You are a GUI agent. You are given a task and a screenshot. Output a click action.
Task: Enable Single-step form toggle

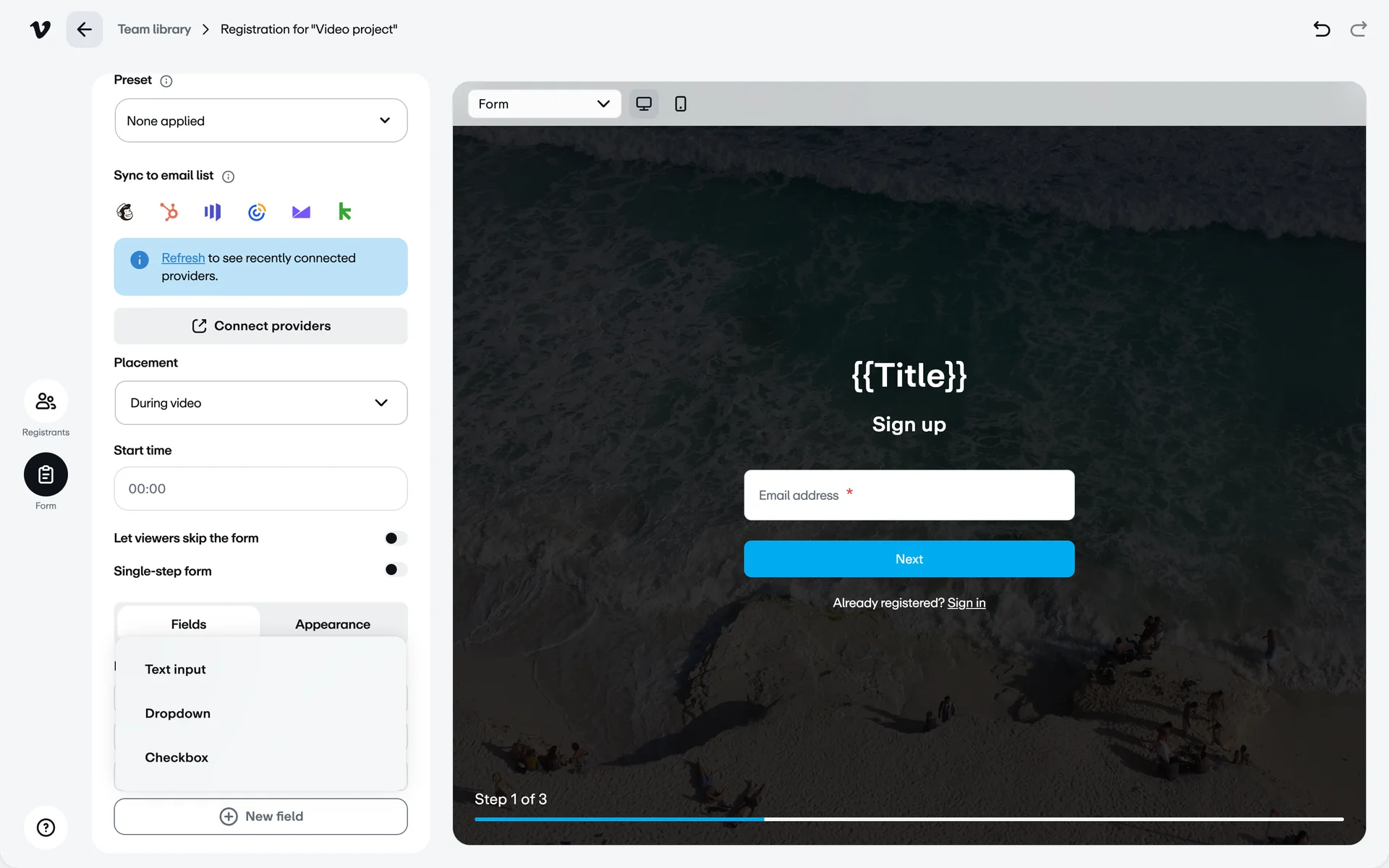[x=396, y=570]
